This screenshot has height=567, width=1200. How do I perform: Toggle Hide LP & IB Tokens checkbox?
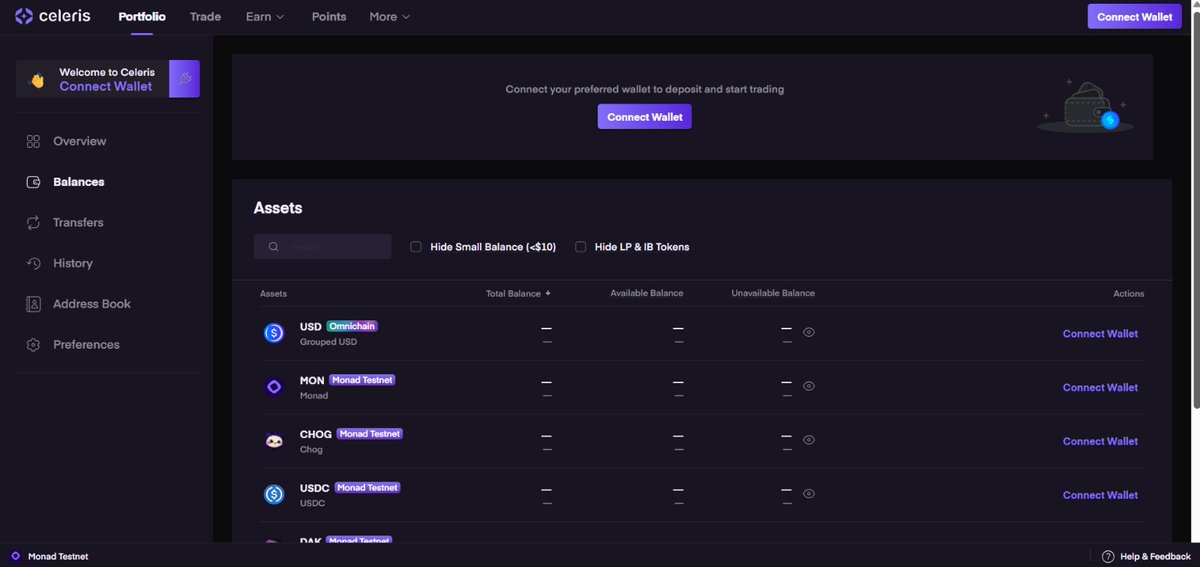580,247
